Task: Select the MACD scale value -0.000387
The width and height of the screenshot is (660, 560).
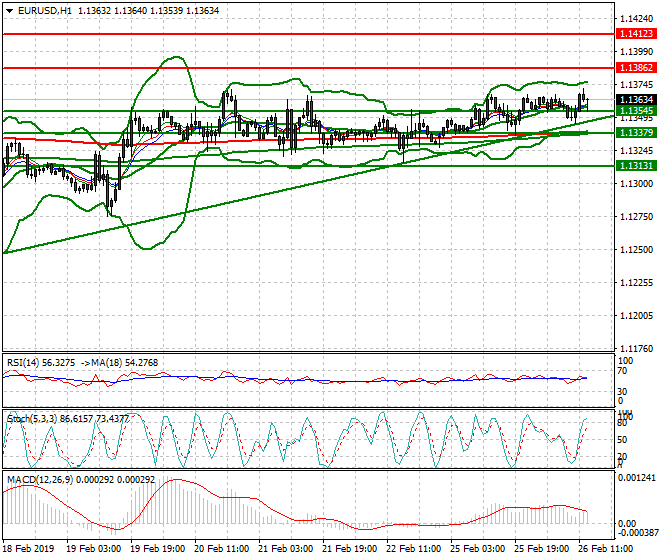Action: coord(637,533)
